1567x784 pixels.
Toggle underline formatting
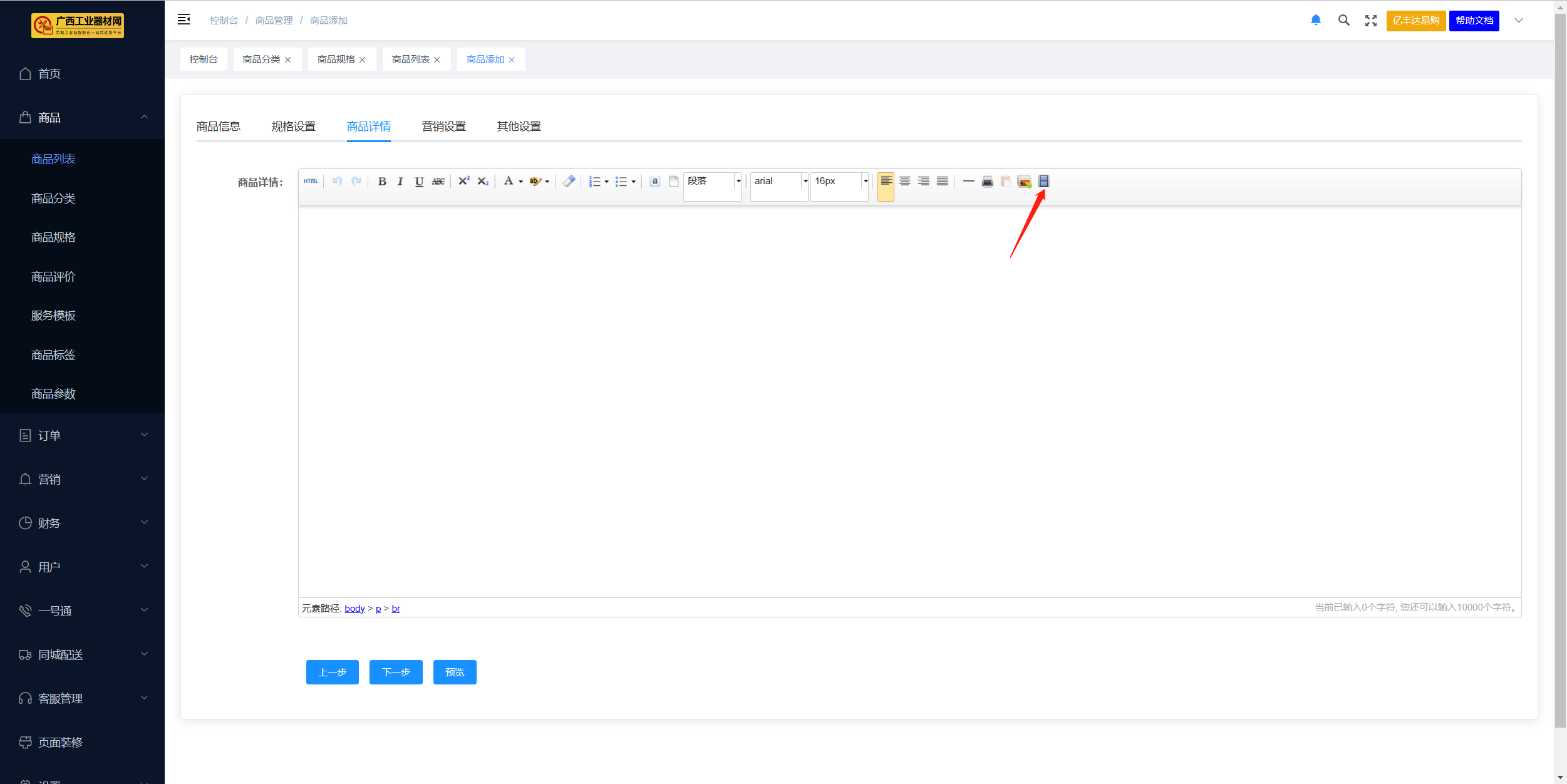pos(419,182)
